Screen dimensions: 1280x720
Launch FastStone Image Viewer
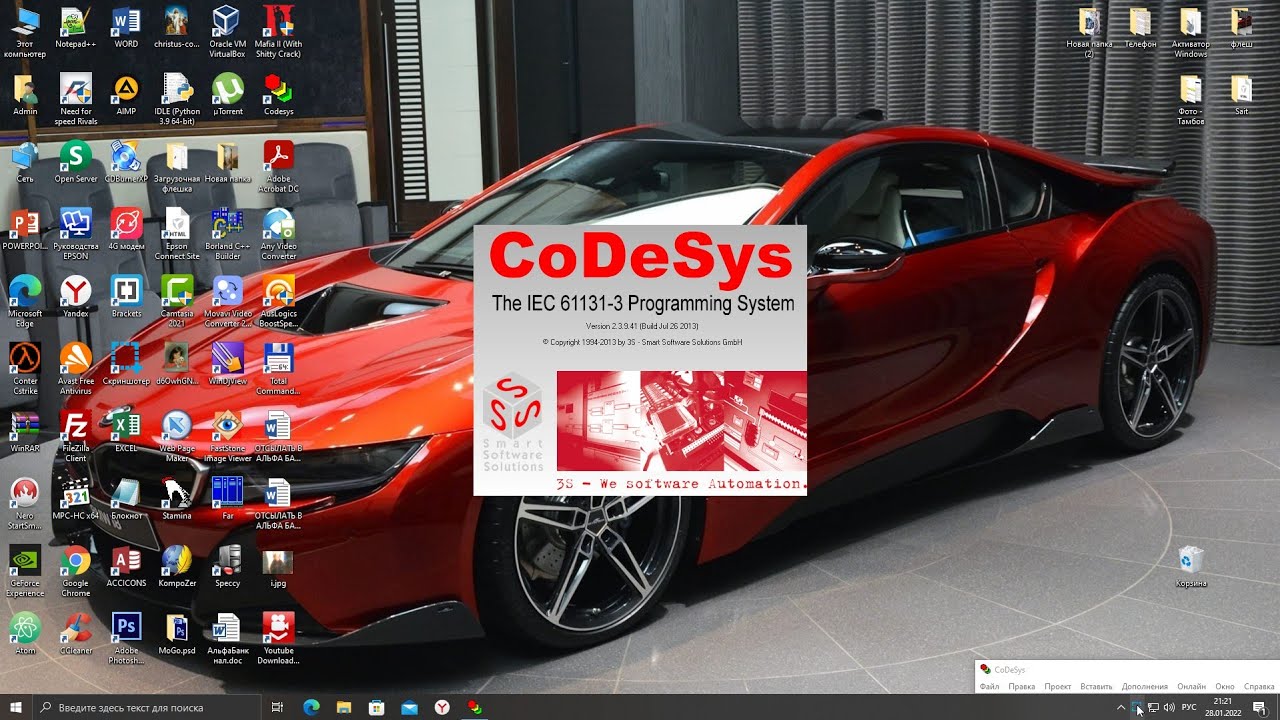[227, 436]
